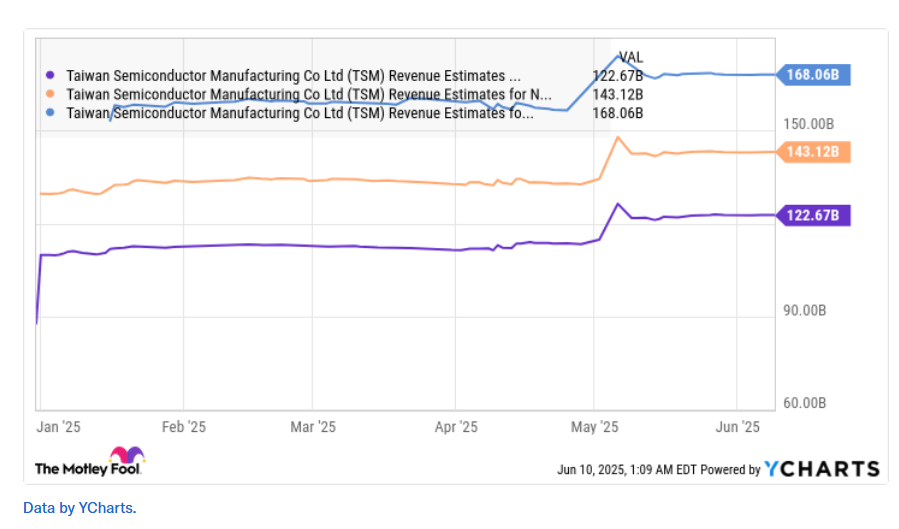Click the 168.06B value in the legend
Viewport: 899px width, 529px height.
(x=617, y=113)
